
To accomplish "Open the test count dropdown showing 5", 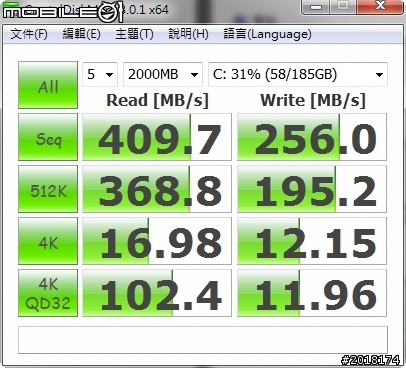I will point(100,74).
